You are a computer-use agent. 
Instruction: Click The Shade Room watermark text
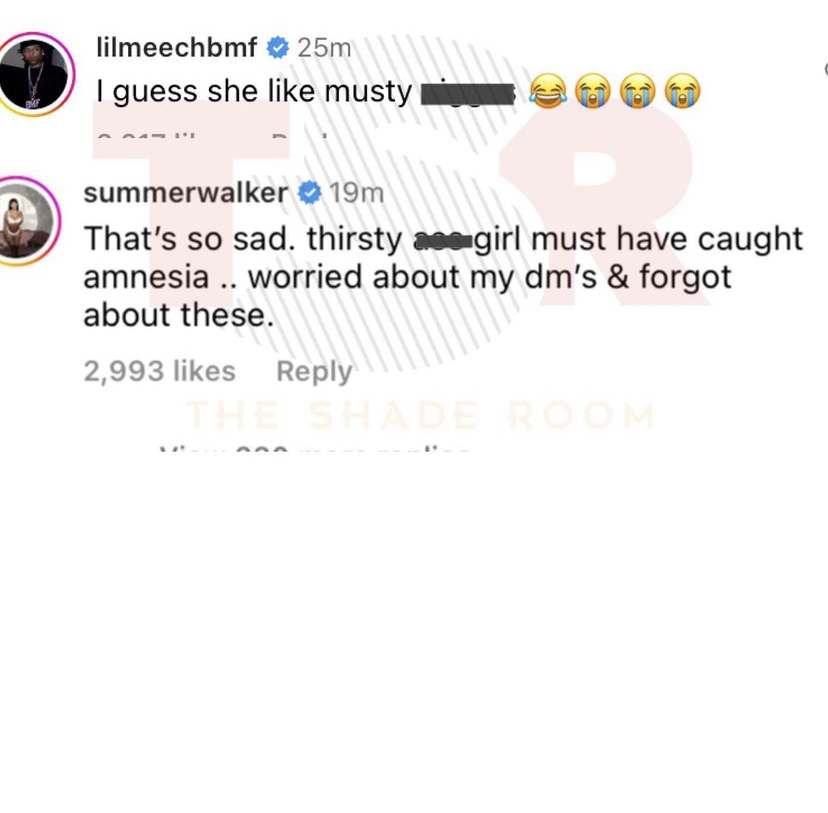(420, 415)
